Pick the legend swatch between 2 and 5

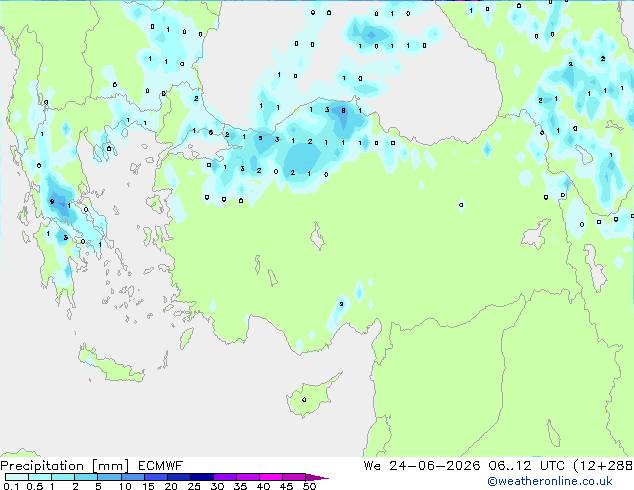(86, 477)
